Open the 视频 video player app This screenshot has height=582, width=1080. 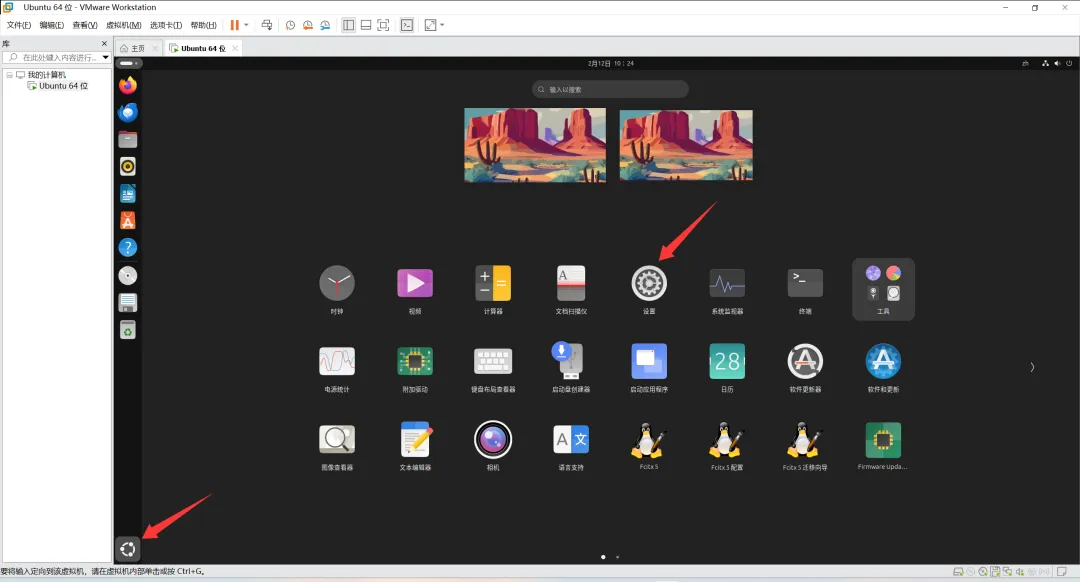click(x=415, y=283)
